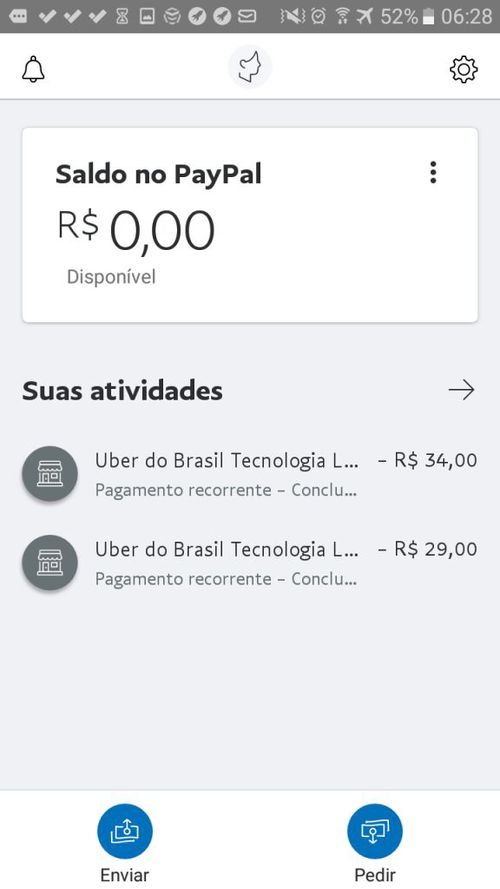This screenshot has width=500, height=889.
Task: Tap the battery 52% indicator
Action: 406,16
